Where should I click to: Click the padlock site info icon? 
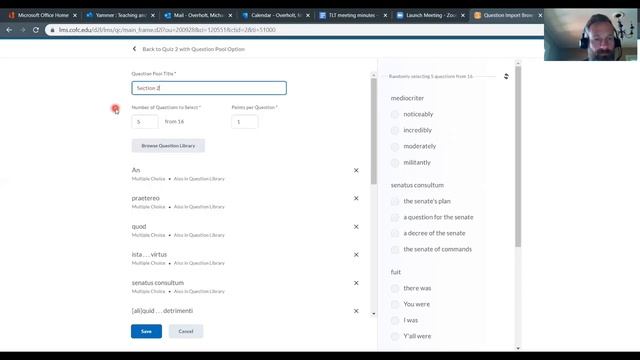coord(52,30)
